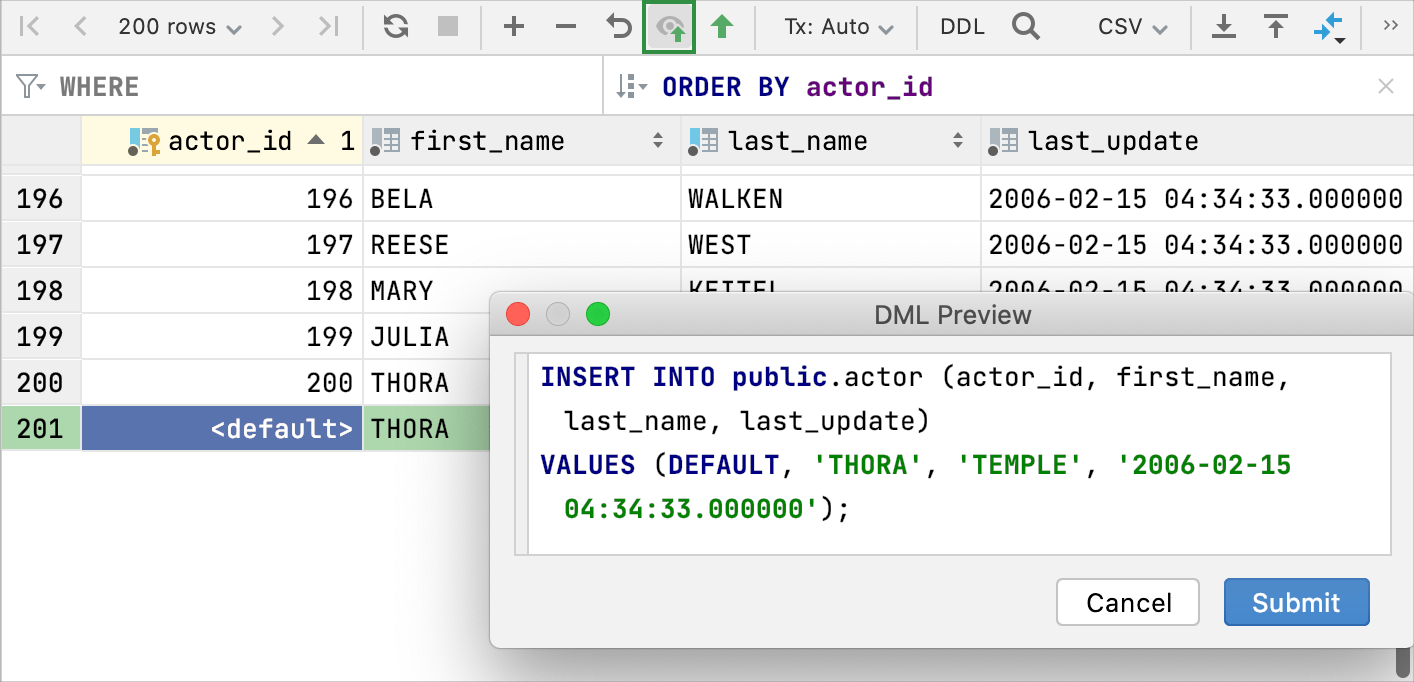Delete row with minus icon

pyautogui.click(x=566, y=27)
